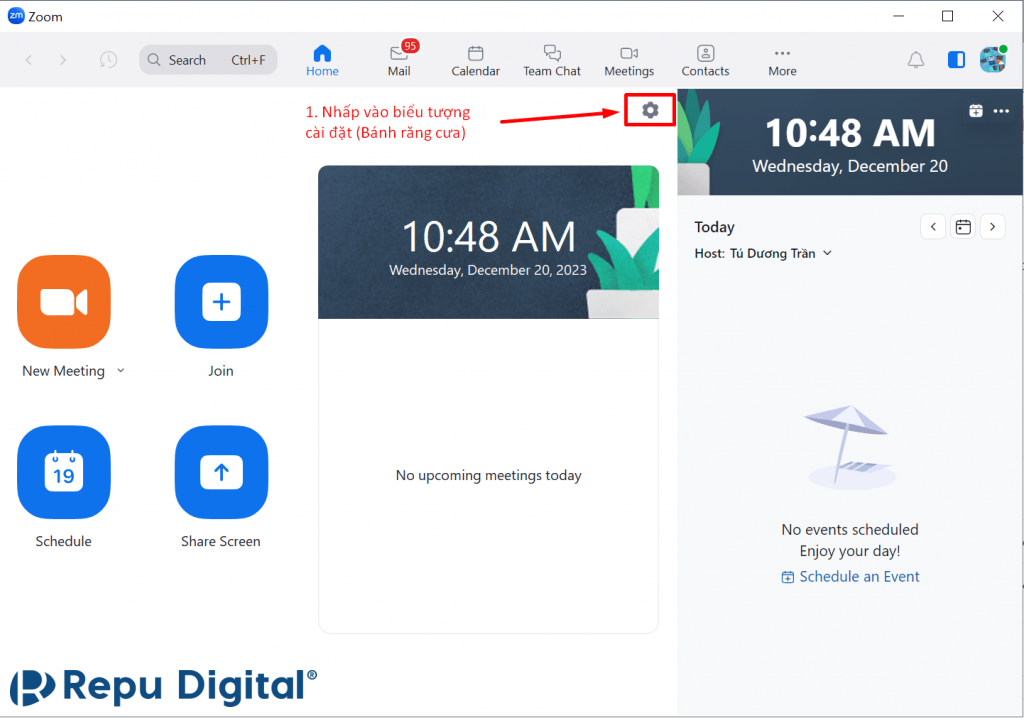Viewport: 1024px width, 718px height.
Task: Click the Join meeting plus icon
Action: [221, 302]
